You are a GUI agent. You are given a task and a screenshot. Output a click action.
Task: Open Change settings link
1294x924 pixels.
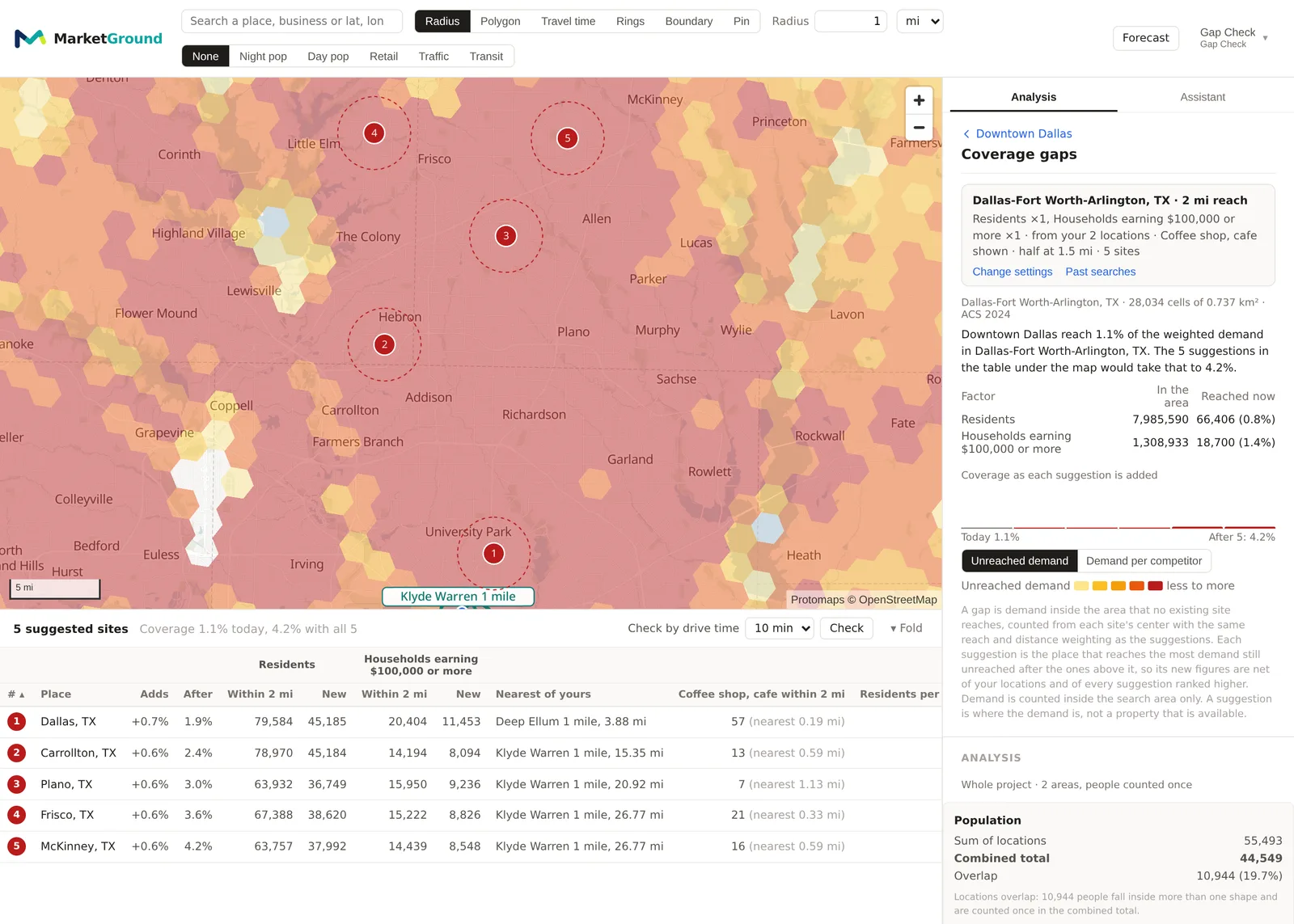tap(1013, 272)
